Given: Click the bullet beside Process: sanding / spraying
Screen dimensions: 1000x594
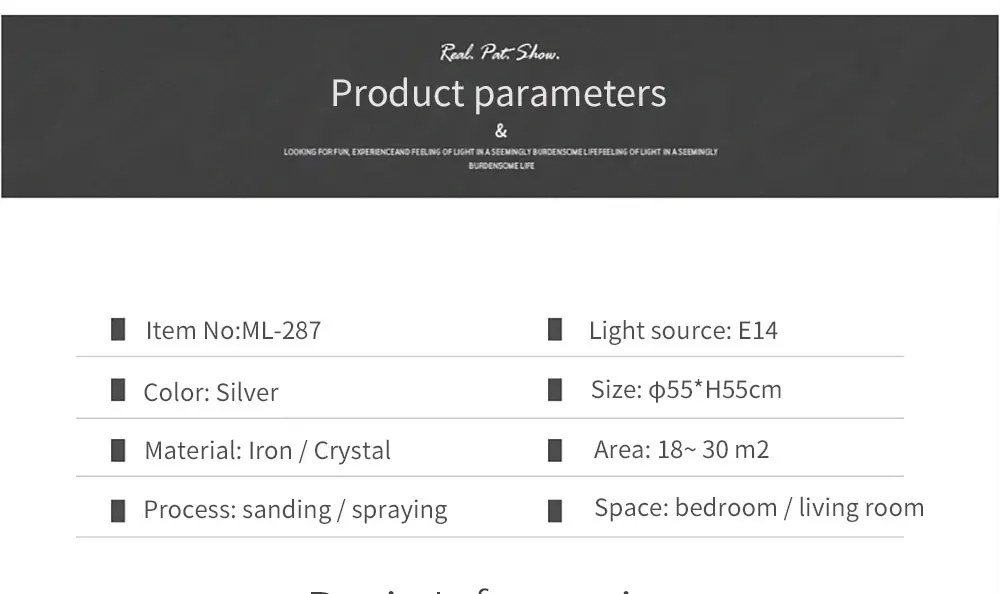Looking at the screenshot, I should (118, 510).
